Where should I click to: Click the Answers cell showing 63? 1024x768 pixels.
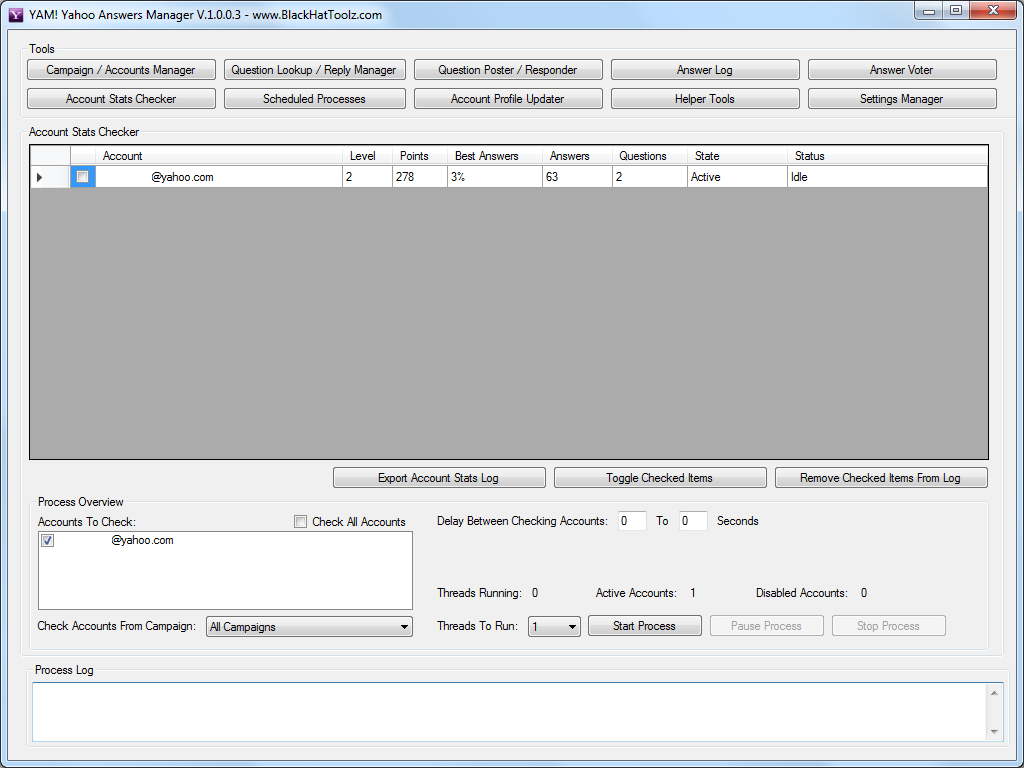(x=577, y=177)
